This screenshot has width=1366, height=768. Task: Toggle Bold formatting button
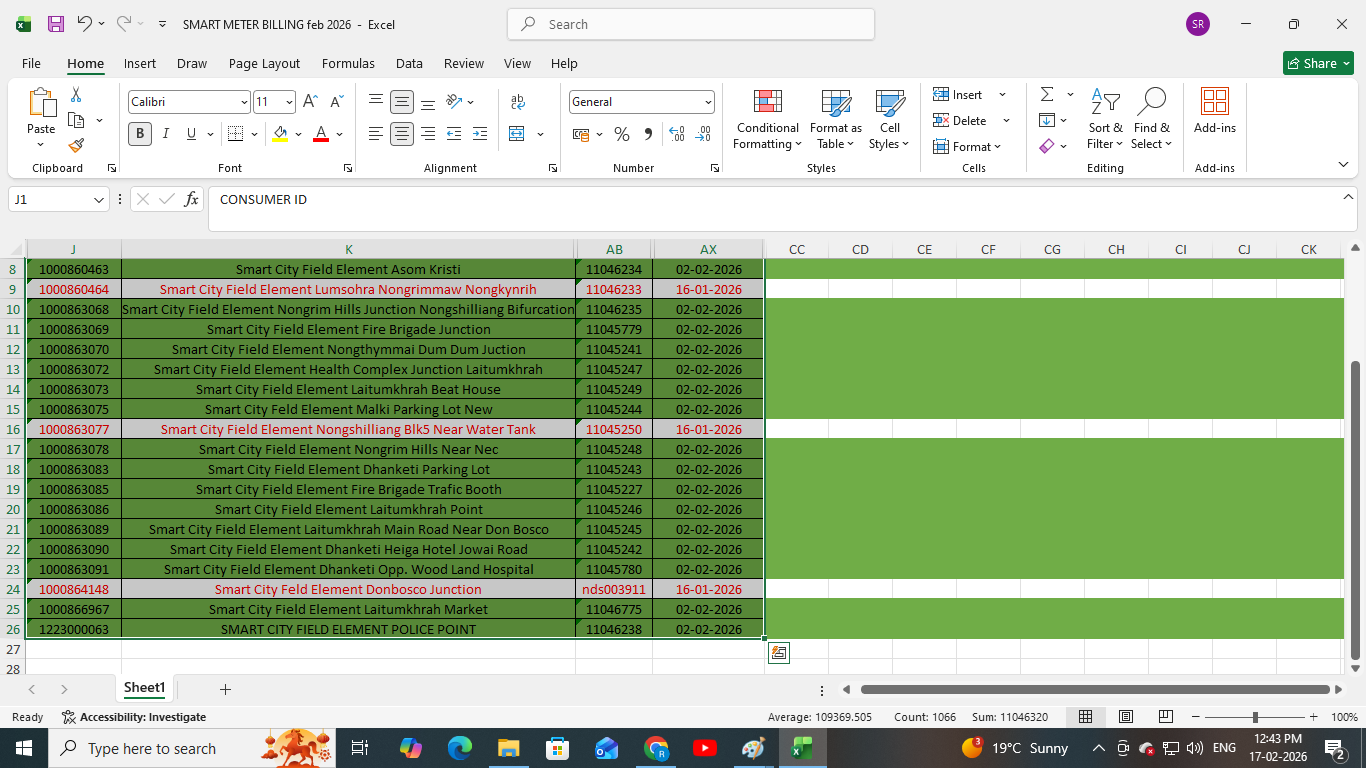140,134
